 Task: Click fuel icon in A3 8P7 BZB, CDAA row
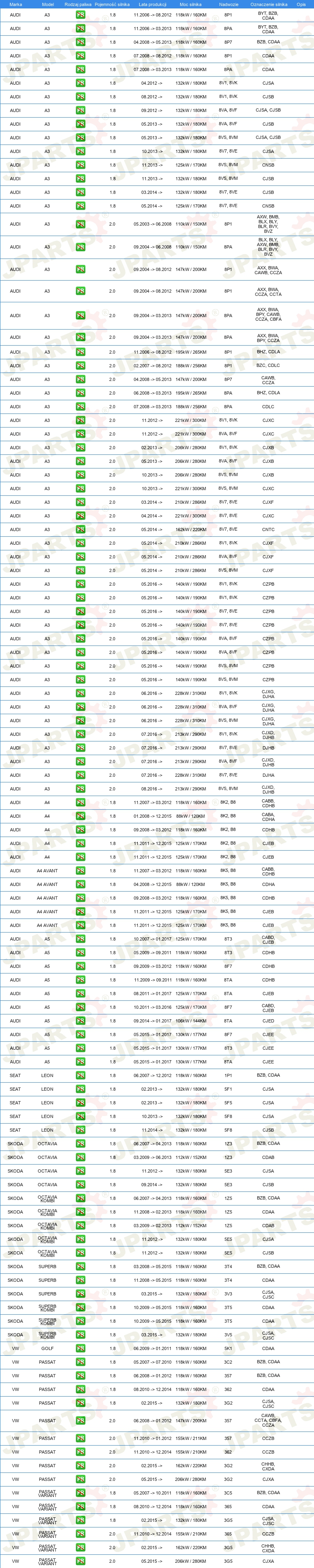[80, 42]
